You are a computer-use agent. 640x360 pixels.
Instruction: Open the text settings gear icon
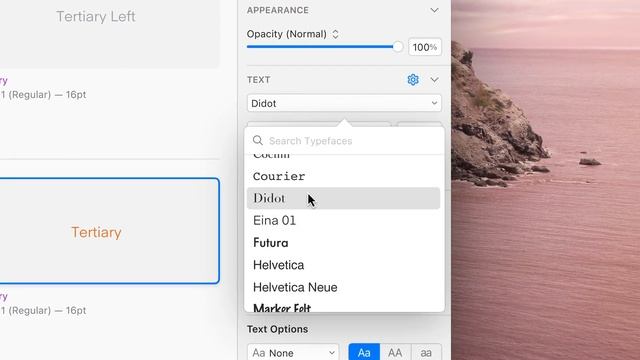tap(413, 80)
